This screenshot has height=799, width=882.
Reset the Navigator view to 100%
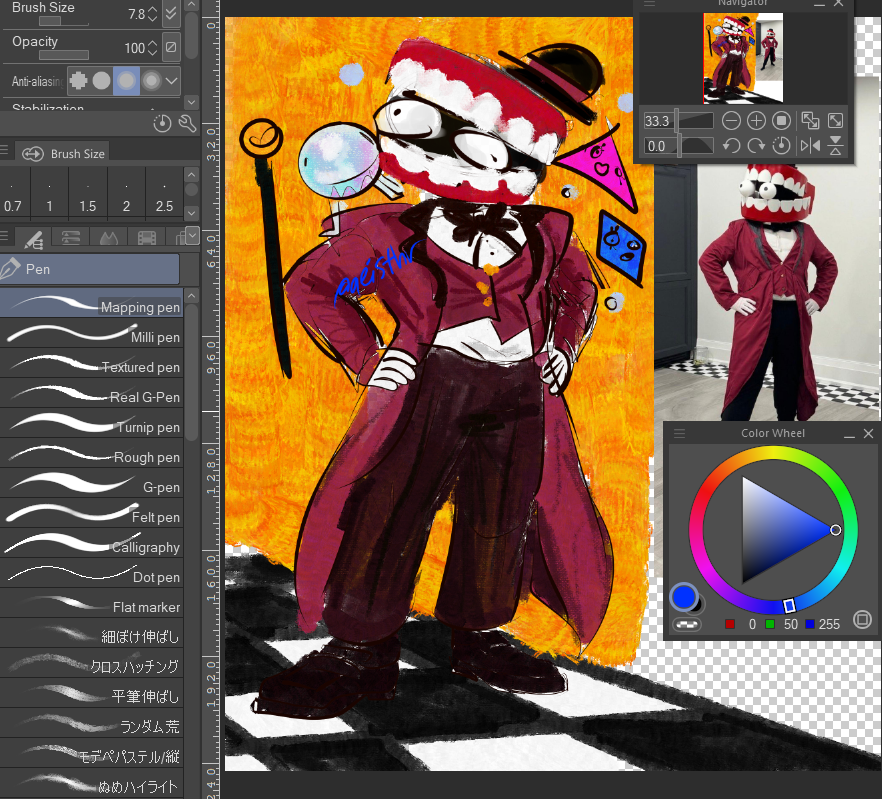pos(781,120)
